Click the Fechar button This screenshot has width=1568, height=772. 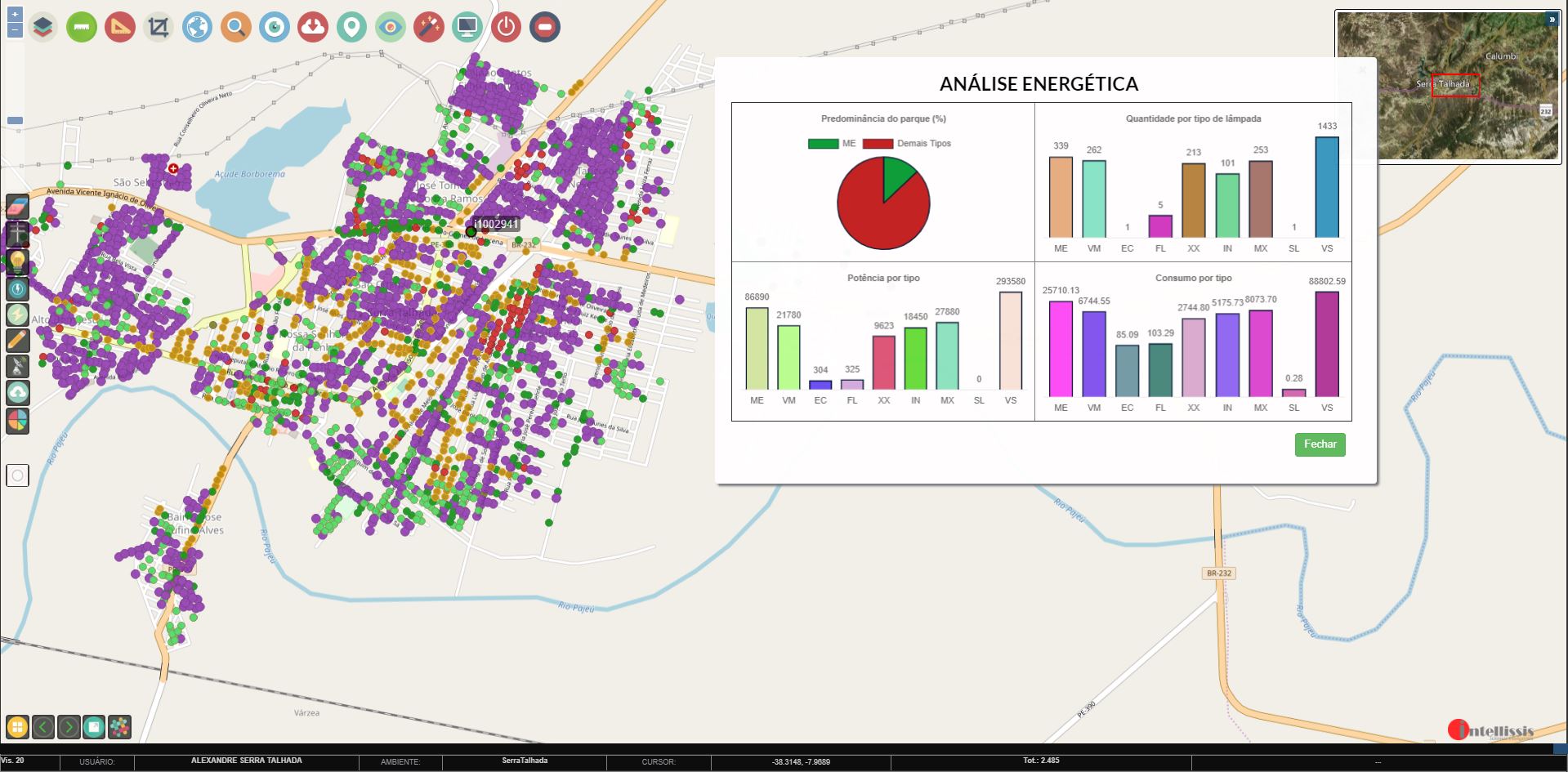pyautogui.click(x=1320, y=444)
